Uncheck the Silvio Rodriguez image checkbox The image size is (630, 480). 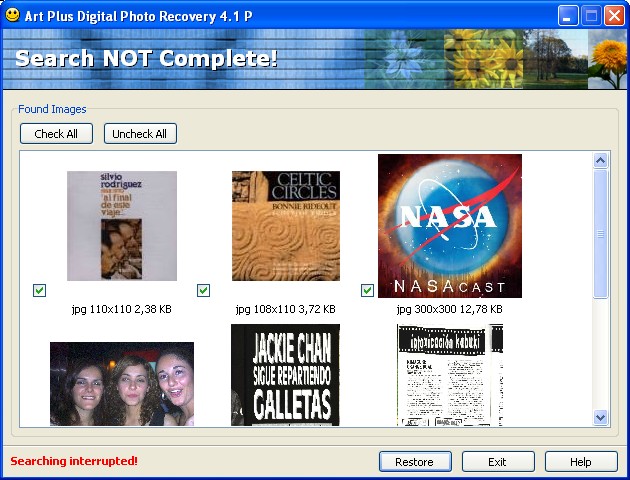tap(39, 290)
